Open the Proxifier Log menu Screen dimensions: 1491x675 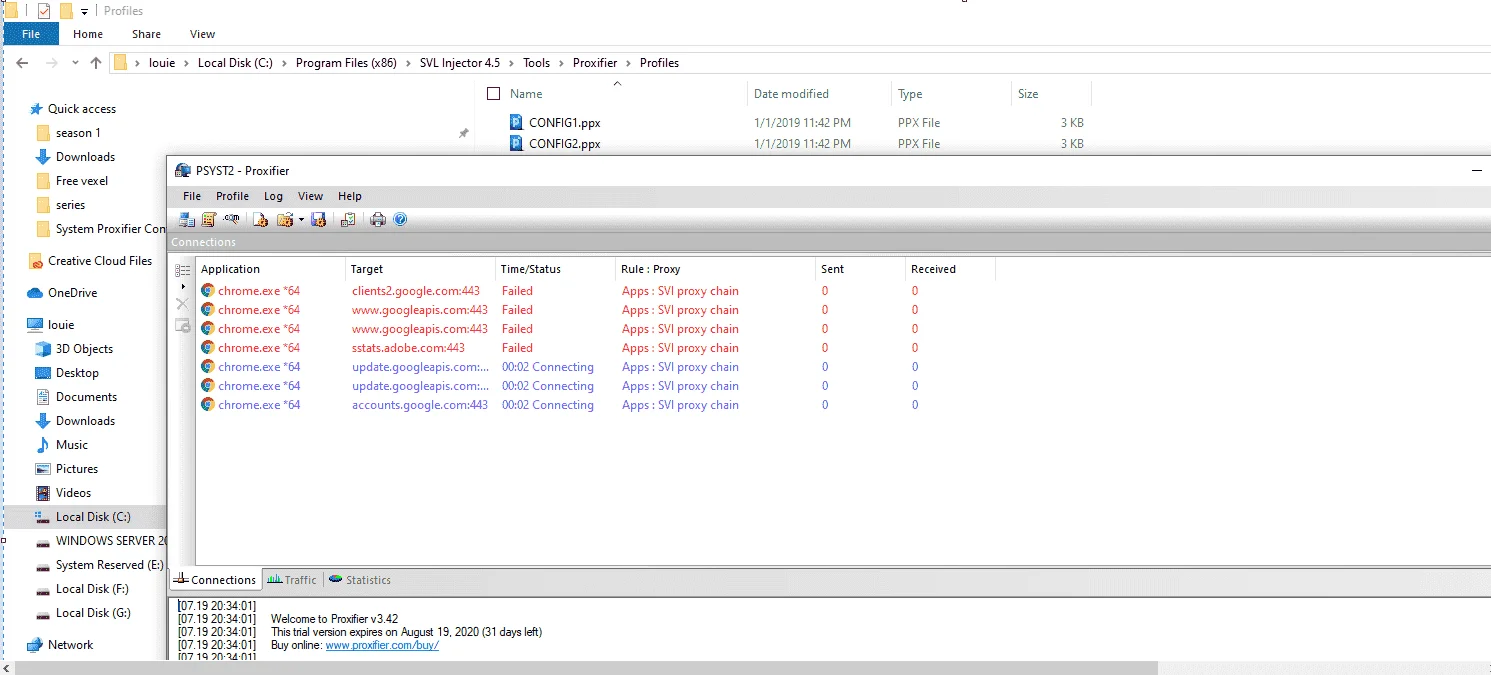click(x=273, y=196)
